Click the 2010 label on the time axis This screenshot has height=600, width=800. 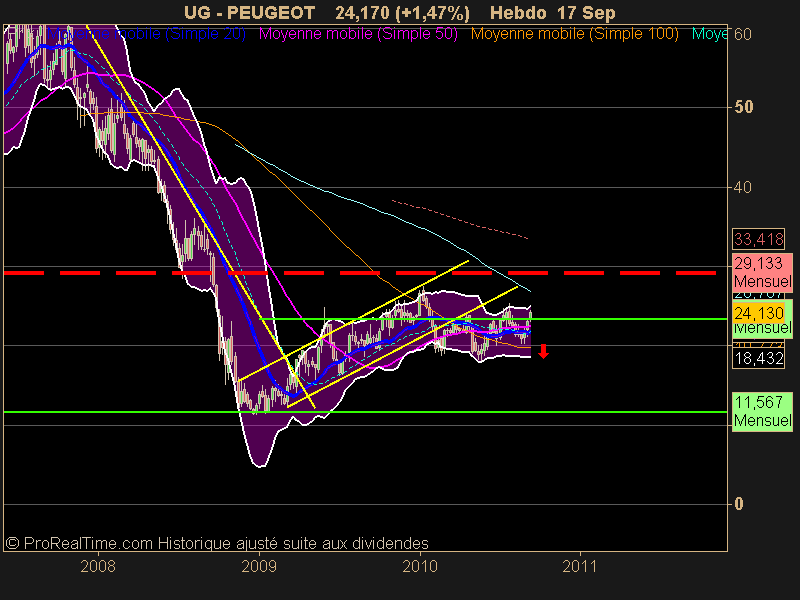point(420,566)
